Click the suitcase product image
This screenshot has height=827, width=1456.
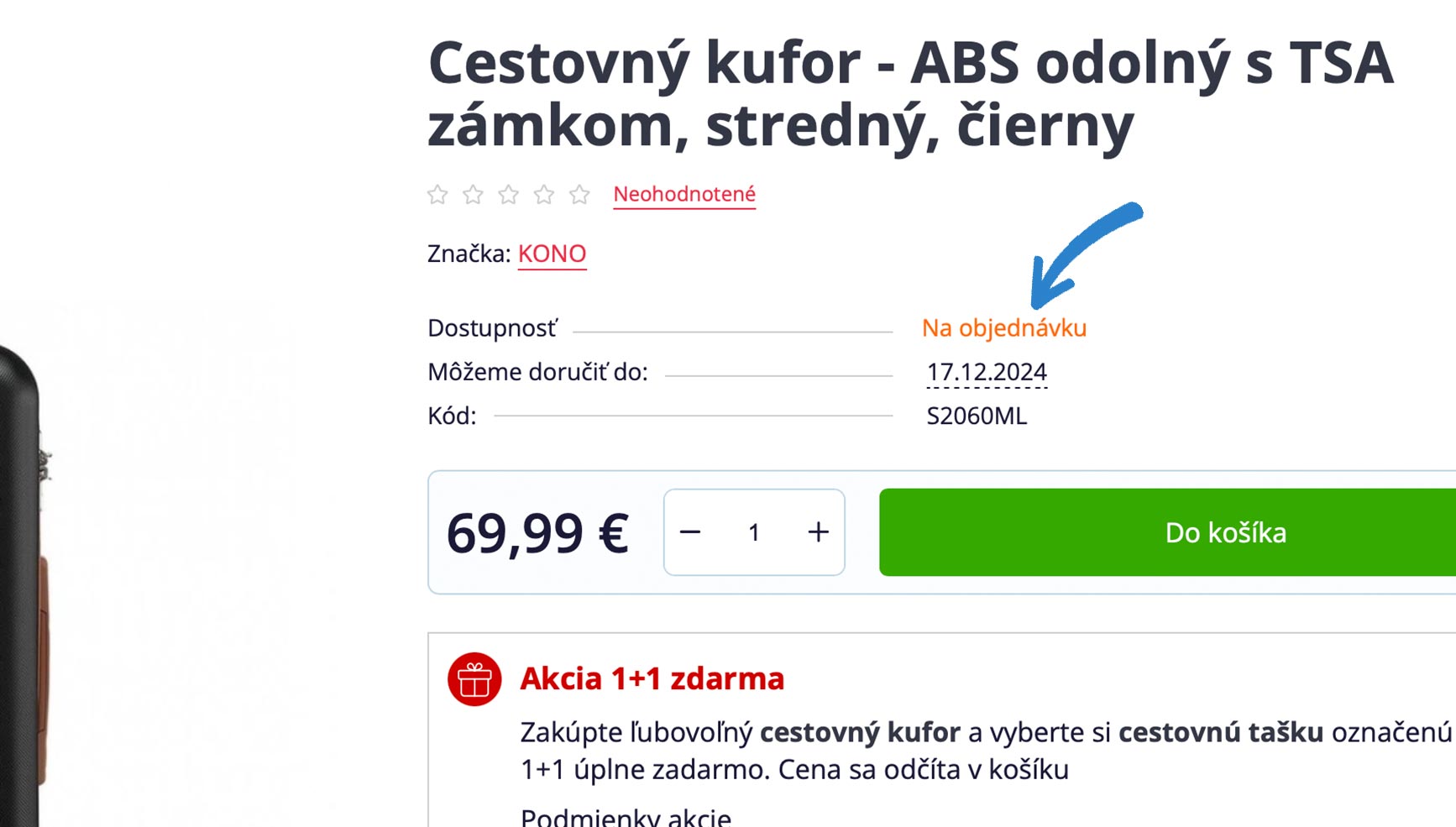25,588
